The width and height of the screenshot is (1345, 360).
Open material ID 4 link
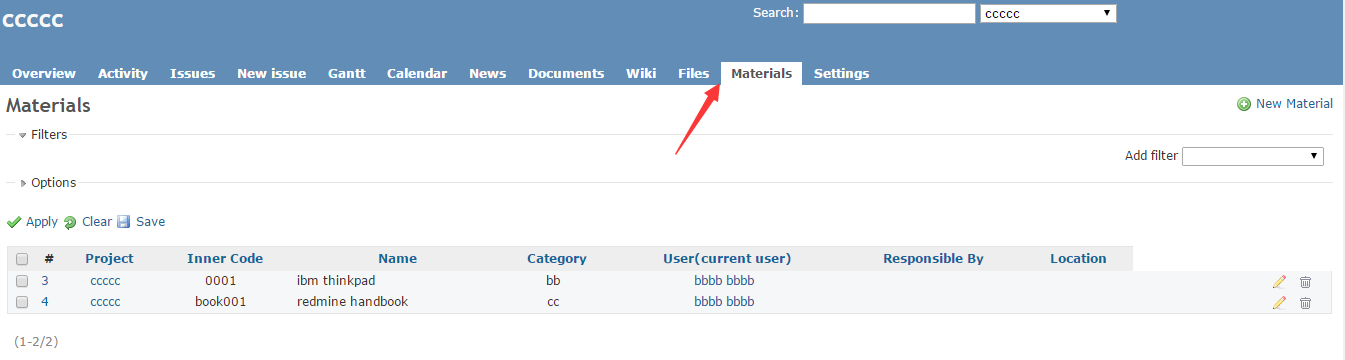[45, 302]
